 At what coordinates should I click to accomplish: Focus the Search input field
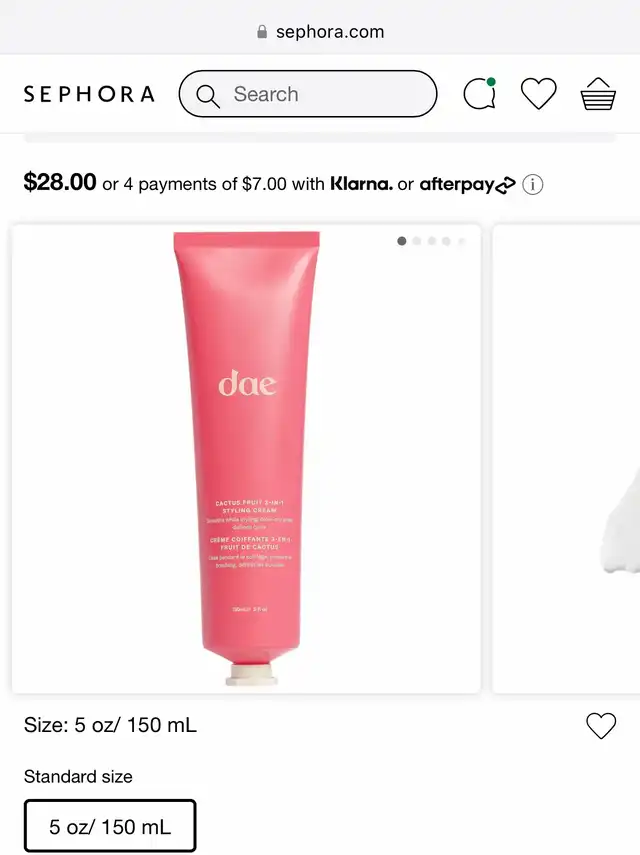pos(308,94)
